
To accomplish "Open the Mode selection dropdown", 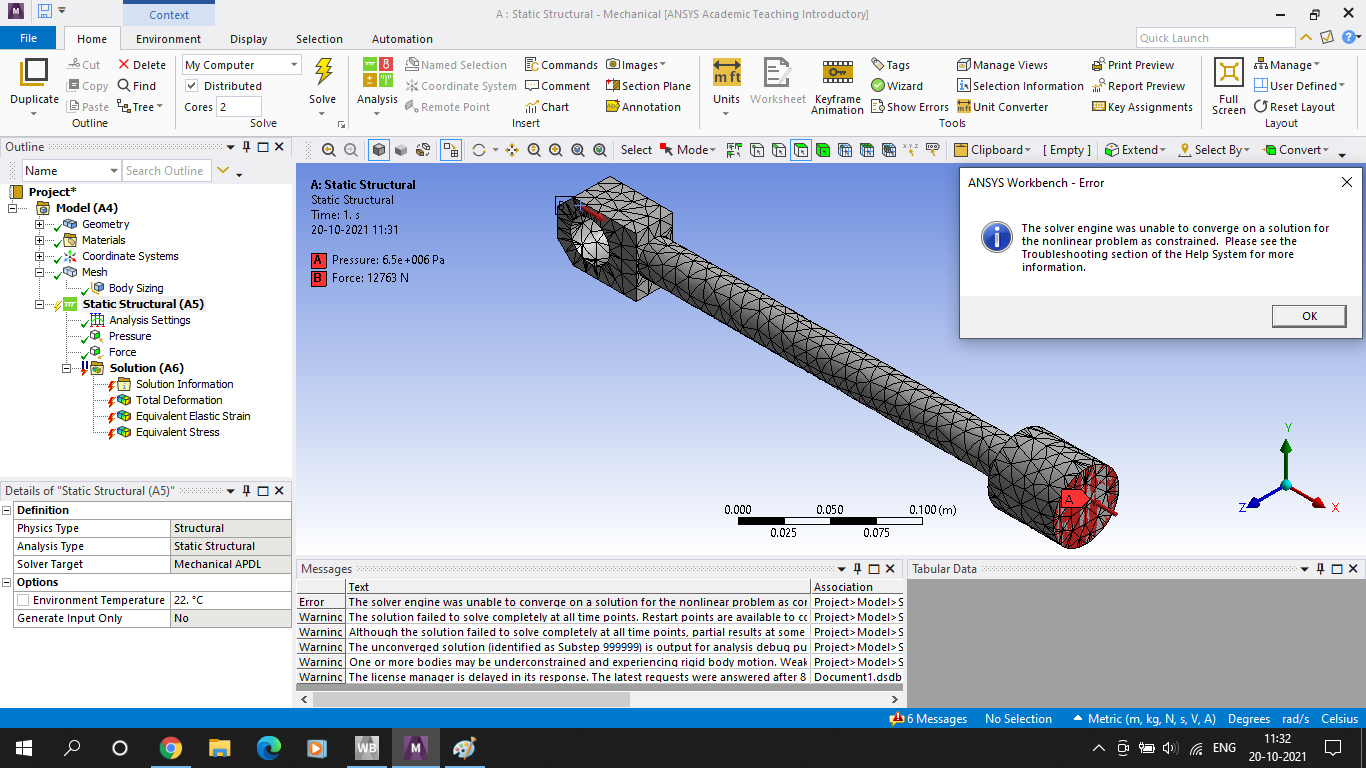I will [688, 150].
